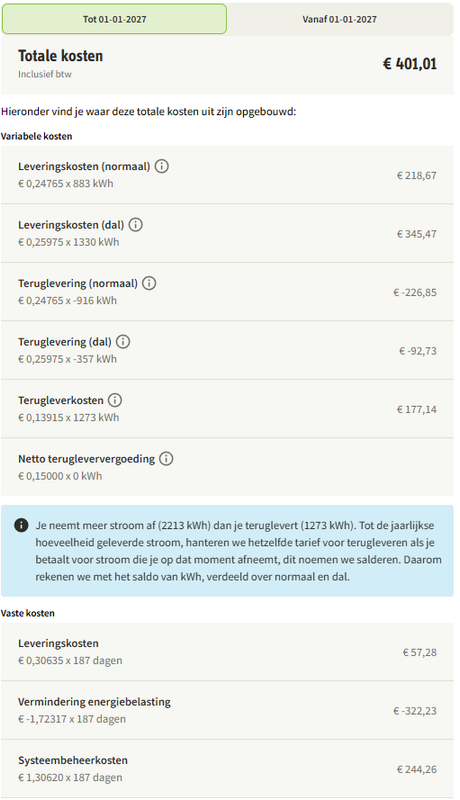The height and width of the screenshot is (800, 460).
Task: Switch to the Tot 01-01-2027 tab
Action: (x=114, y=19)
